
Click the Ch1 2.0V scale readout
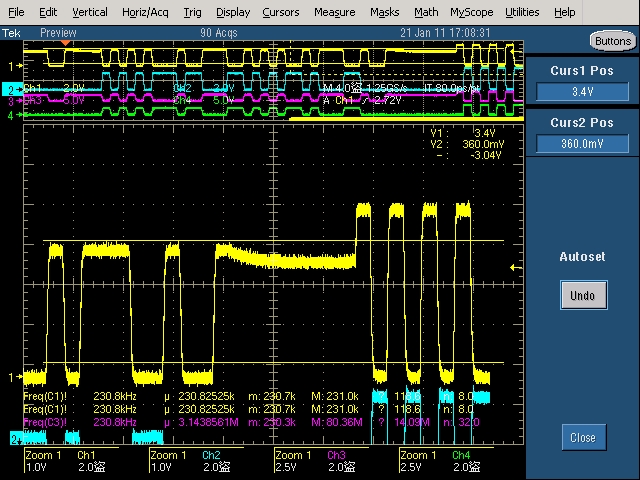coord(54,88)
